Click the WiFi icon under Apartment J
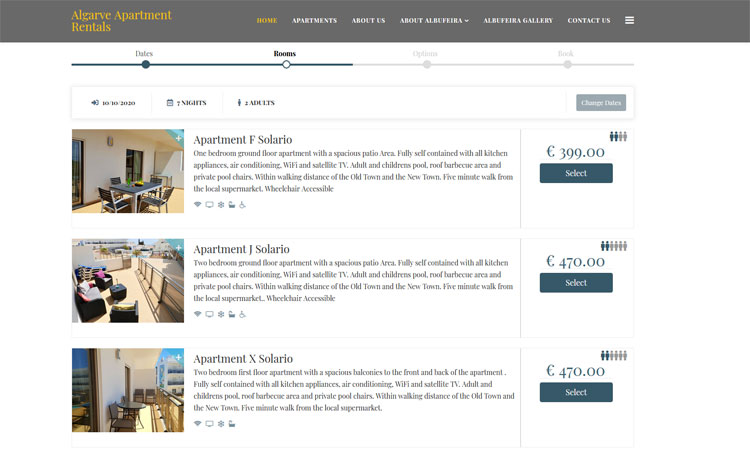This screenshot has width=750, height=450. (x=198, y=314)
